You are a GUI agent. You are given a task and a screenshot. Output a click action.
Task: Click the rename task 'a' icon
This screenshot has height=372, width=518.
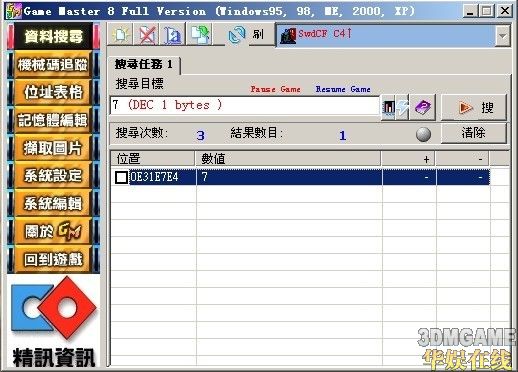(x=173, y=34)
